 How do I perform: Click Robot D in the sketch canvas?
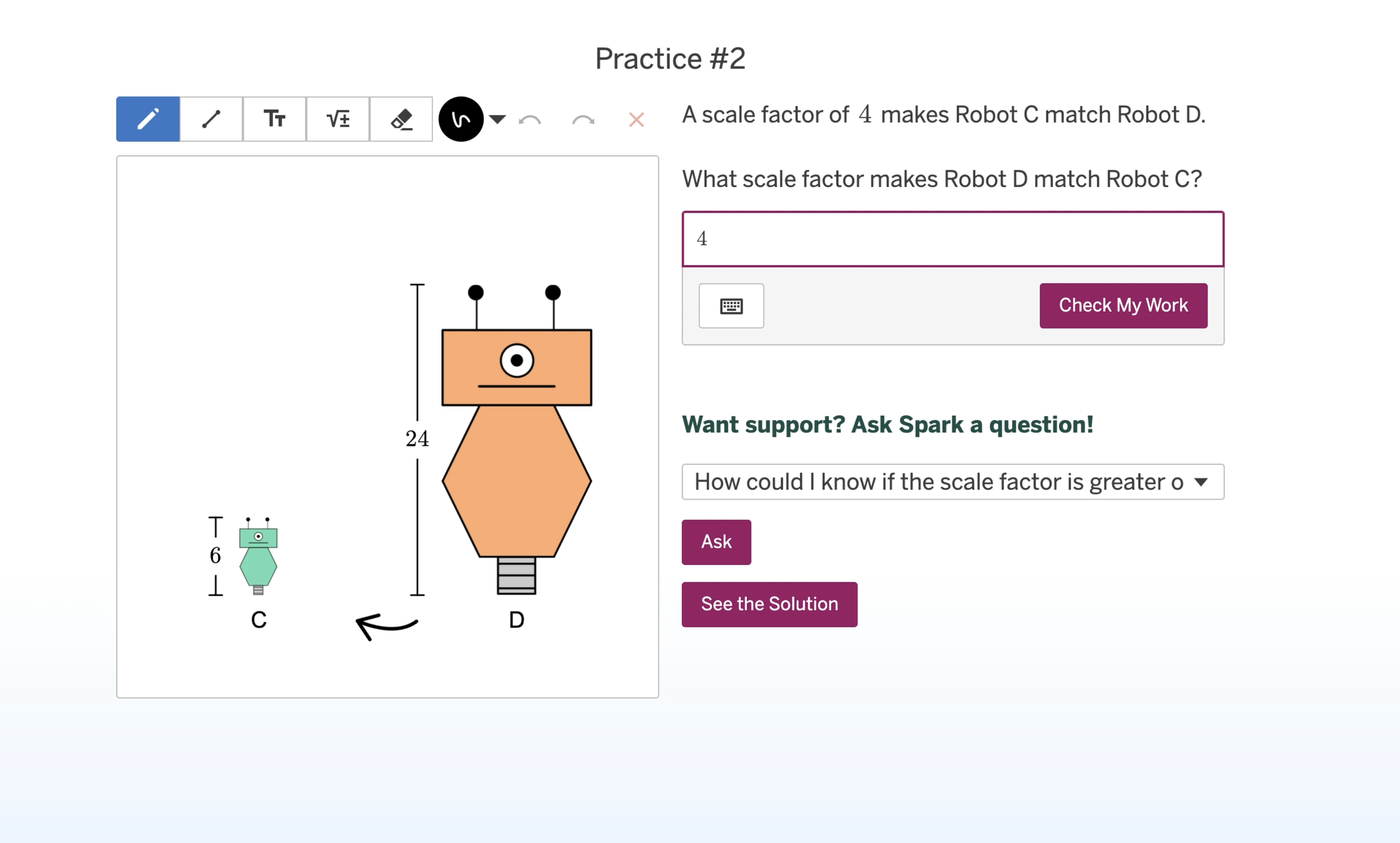point(516,440)
